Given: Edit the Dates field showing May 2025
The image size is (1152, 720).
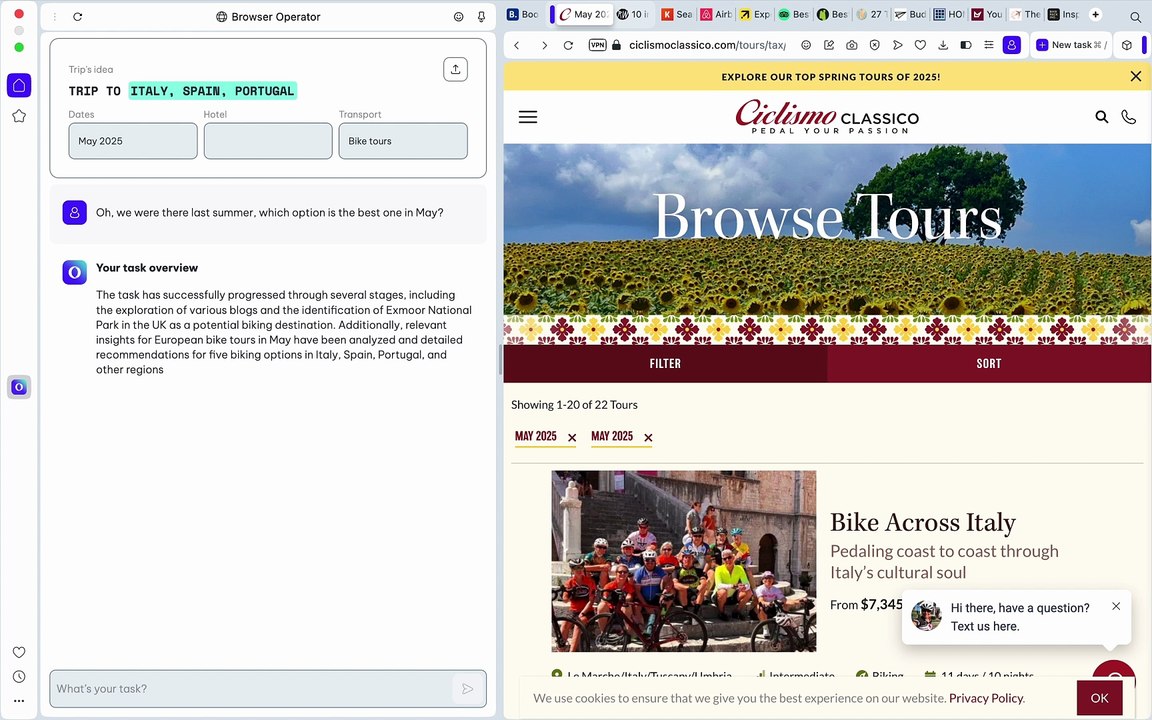Looking at the screenshot, I should 133,141.
